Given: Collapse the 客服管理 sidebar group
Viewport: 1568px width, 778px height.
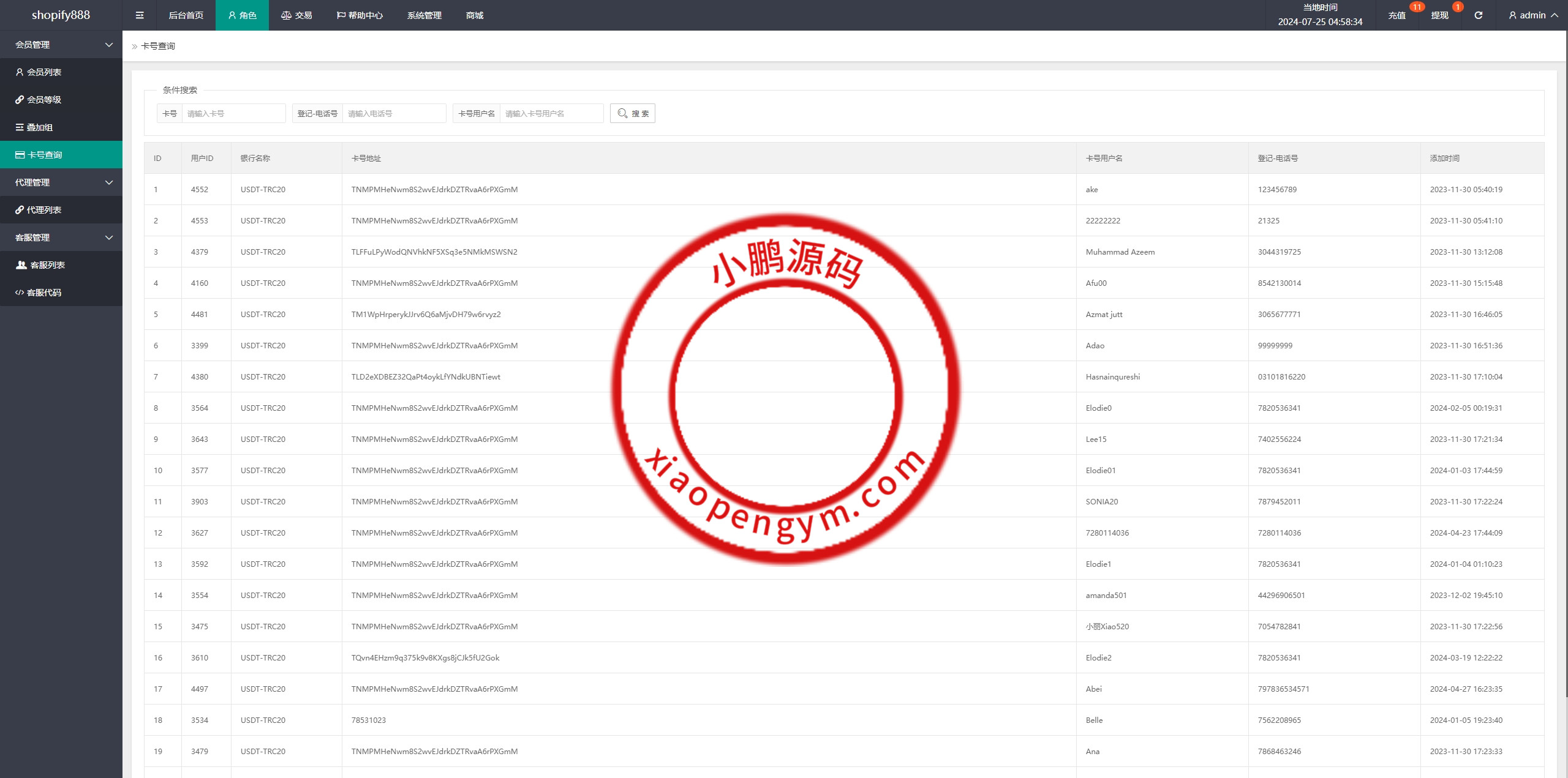Looking at the screenshot, I should pos(61,238).
